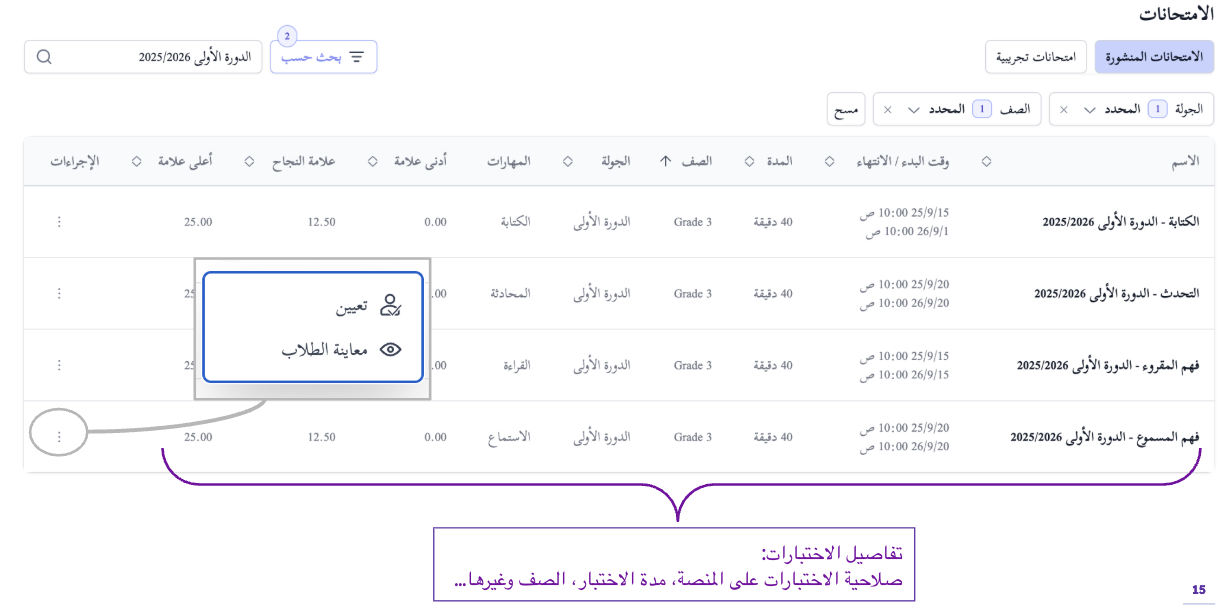Open actions menu for فهم المسموع row
Image resolution: width=1228 pixels, height=616 pixels.
(59, 437)
